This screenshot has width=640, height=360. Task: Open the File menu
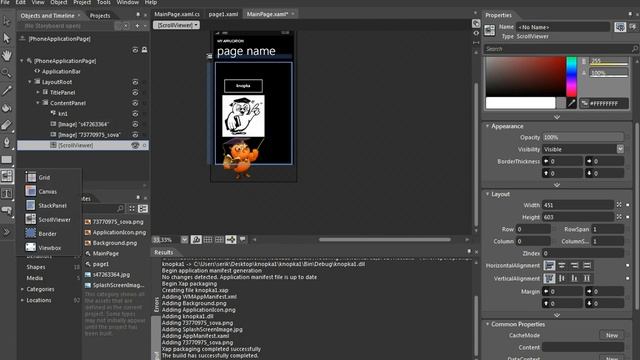(x=5, y=2)
